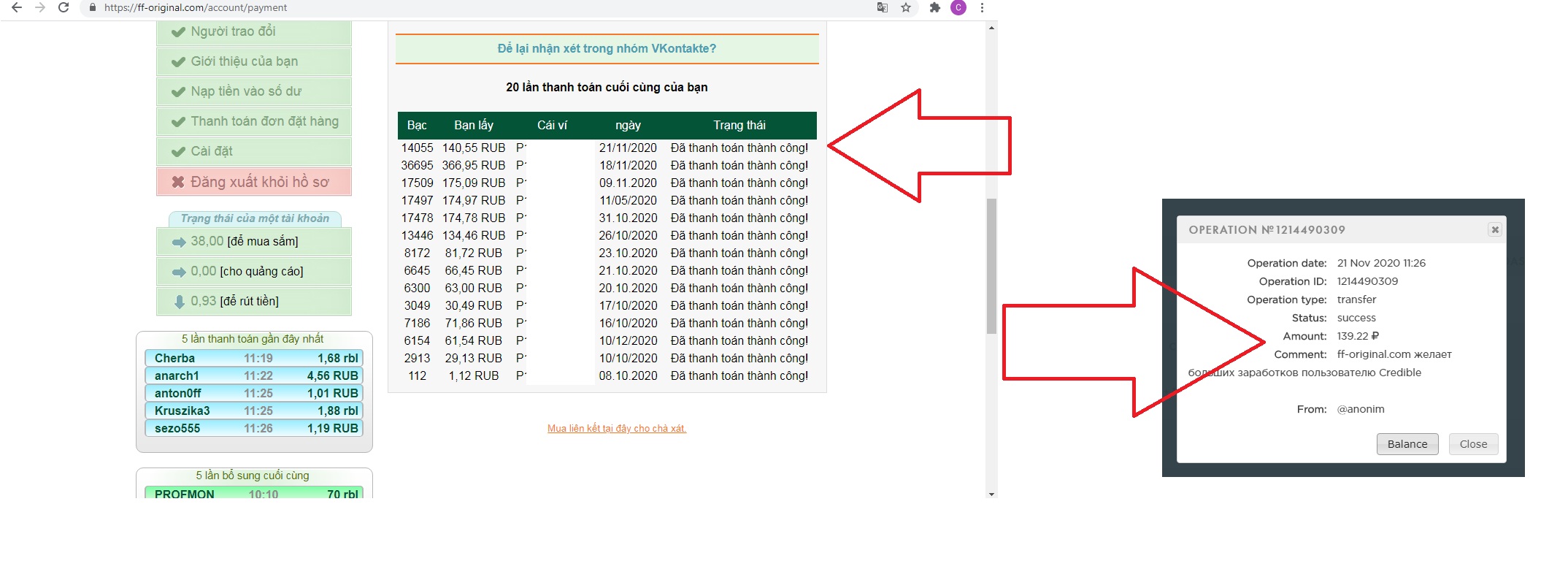
Task: Open the extensions puzzle icon
Action: click(x=934, y=7)
